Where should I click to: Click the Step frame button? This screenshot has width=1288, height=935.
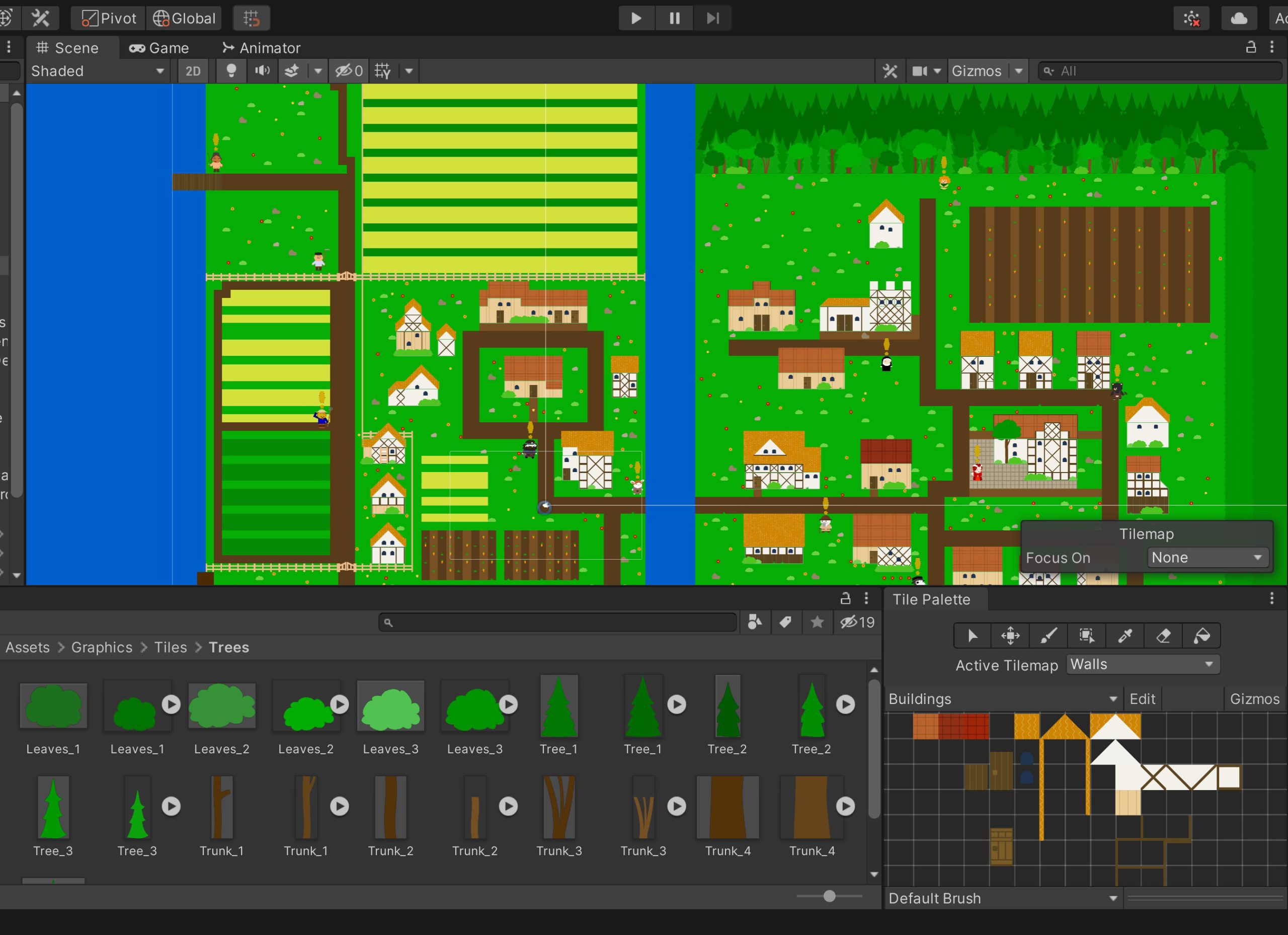tap(712, 18)
